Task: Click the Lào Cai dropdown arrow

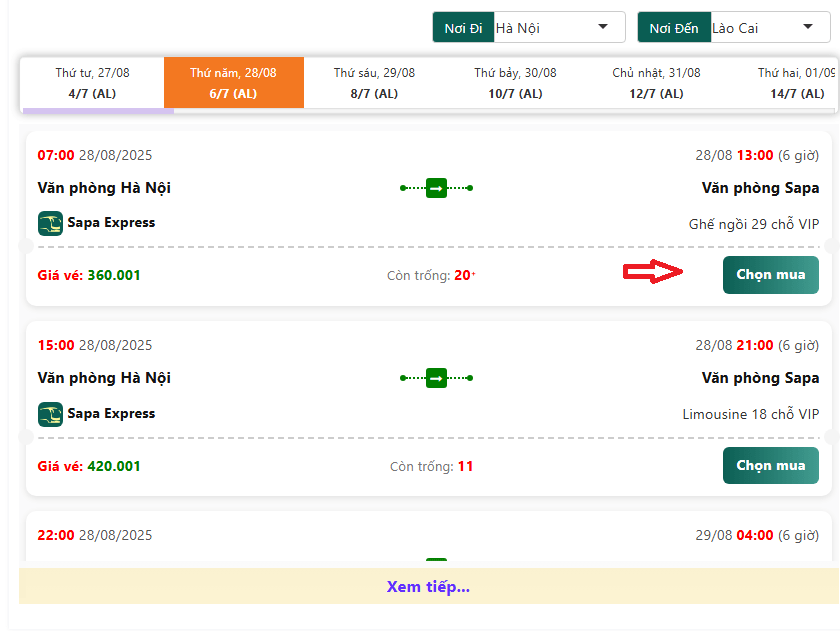Action: (808, 27)
